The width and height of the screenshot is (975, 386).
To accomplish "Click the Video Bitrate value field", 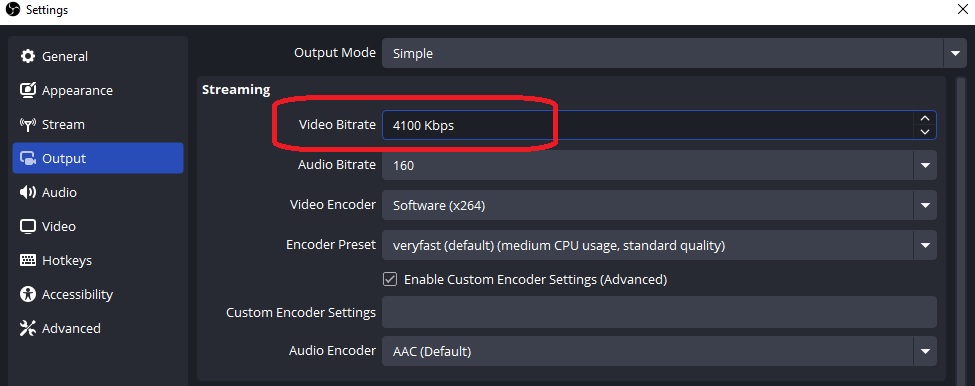I will click(647, 125).
